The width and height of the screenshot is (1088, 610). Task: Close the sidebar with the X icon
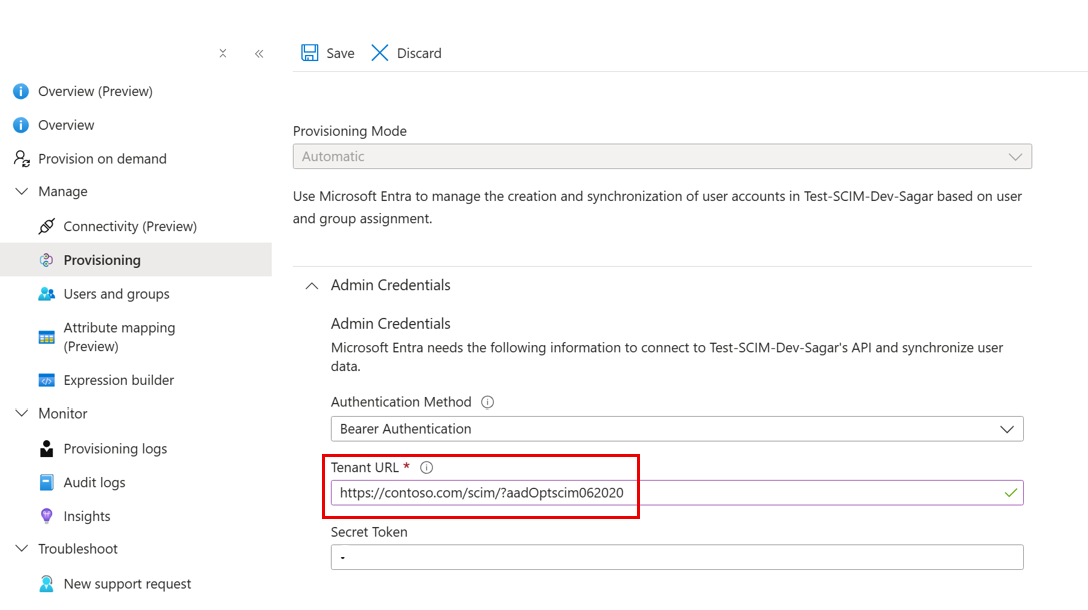(223, 53)
